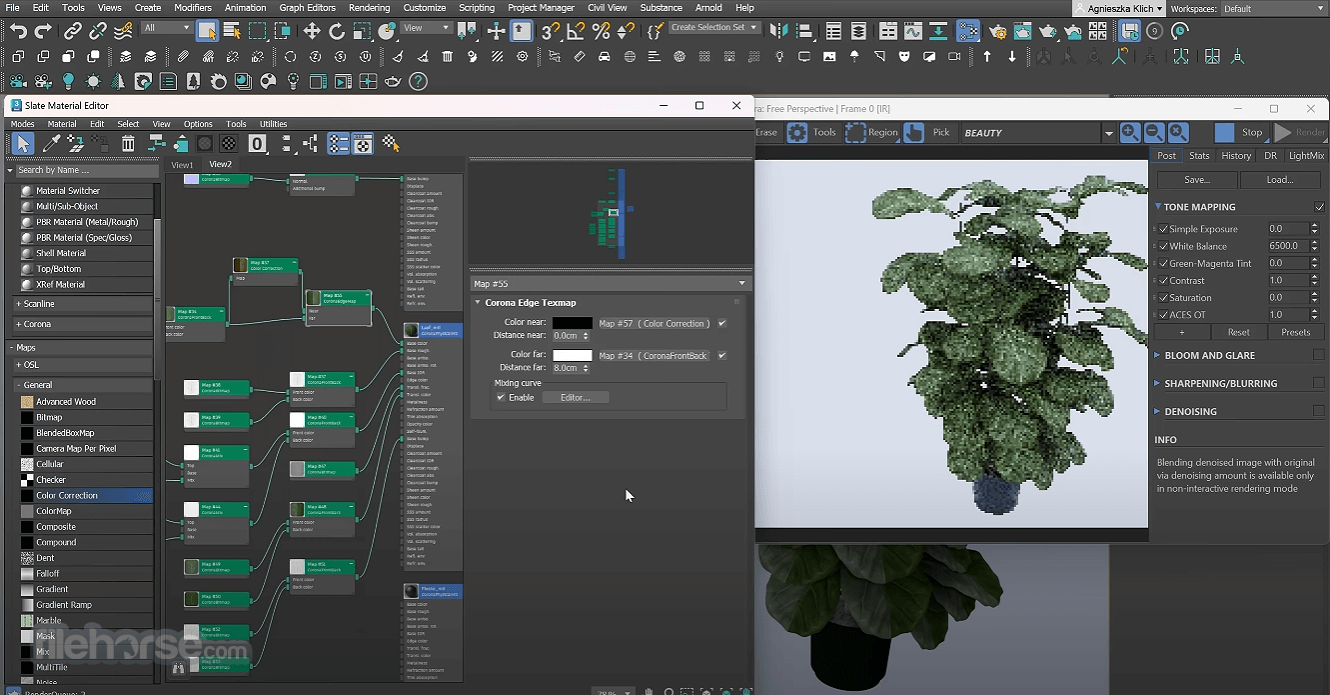Image resolution: width=1330 pixels, height=695 pixels.
Task: Toggle the White Balance checkbox
Action: pos(1163,246)
